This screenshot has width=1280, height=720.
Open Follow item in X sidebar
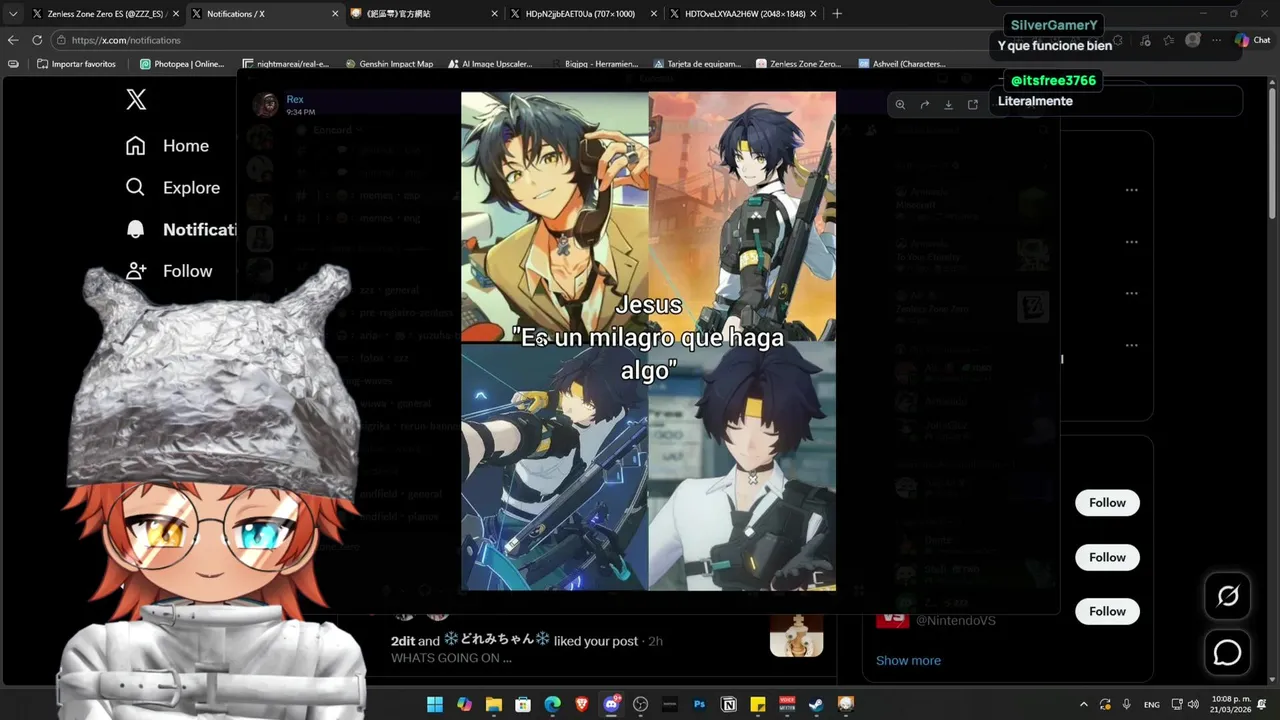click(169, 271)
